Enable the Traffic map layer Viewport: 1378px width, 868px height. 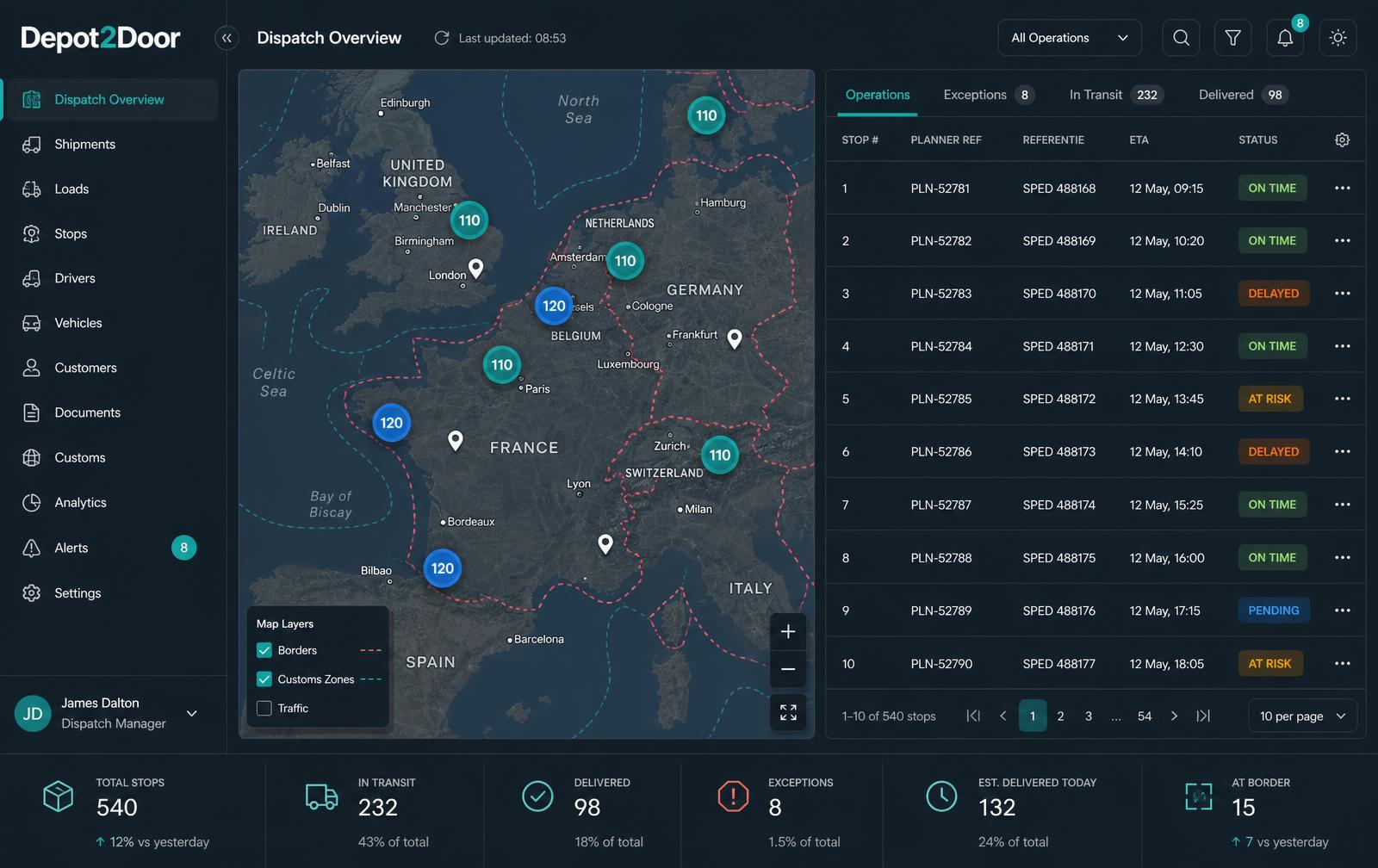point(264,708)
